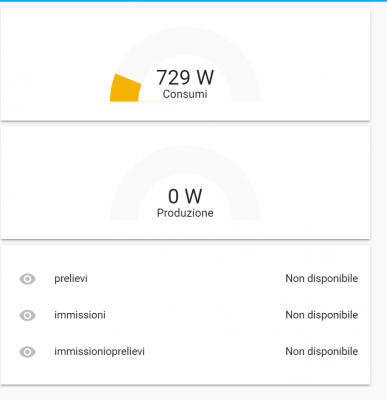Click the eye icon beside immissioni
This screenshot has height=400, width=387.
pos(27,315)
